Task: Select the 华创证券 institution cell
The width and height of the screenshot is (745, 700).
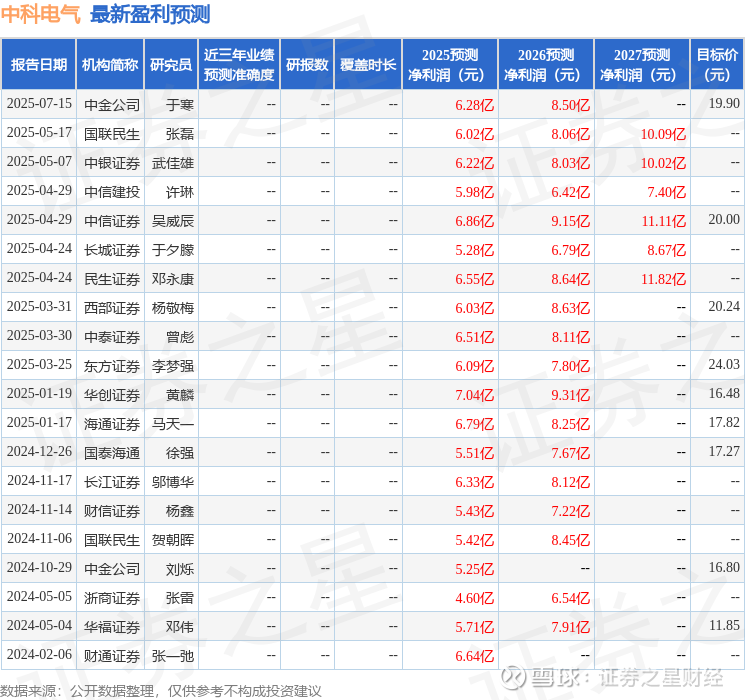Action: (112, 395)
